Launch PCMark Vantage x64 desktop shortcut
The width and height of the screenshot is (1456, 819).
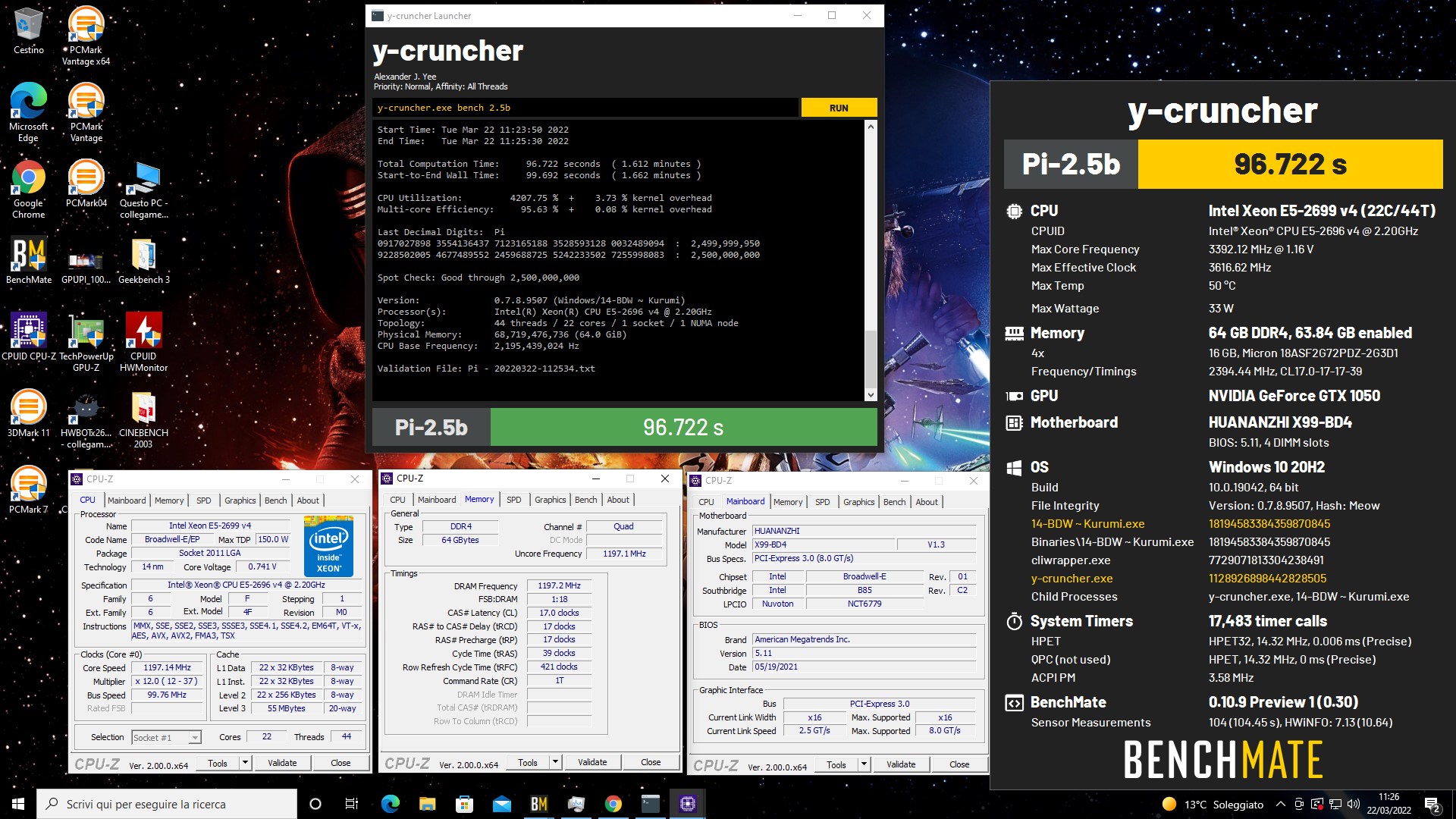pos(86,34)
